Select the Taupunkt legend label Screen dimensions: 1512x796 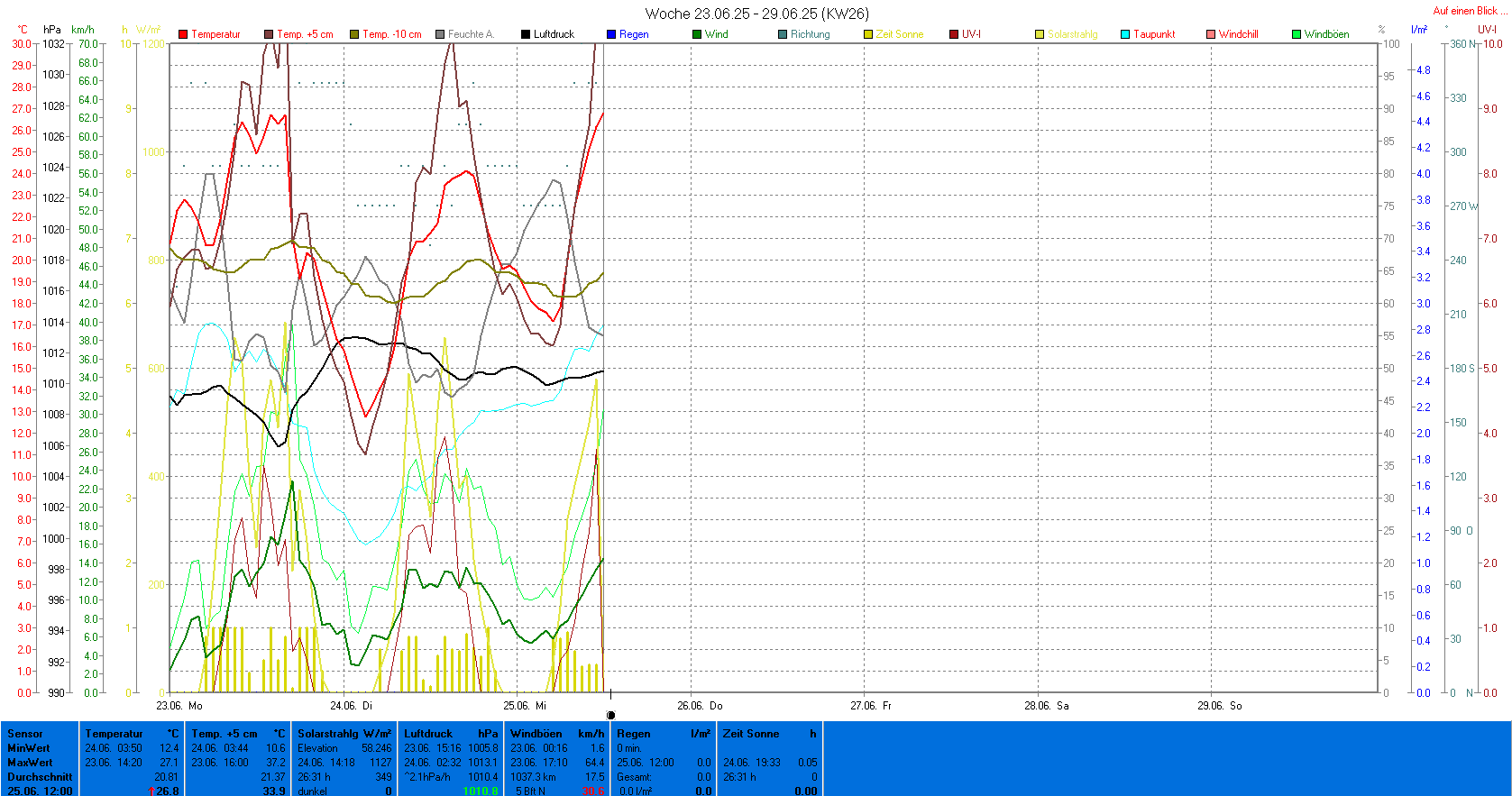(1154, 34)
